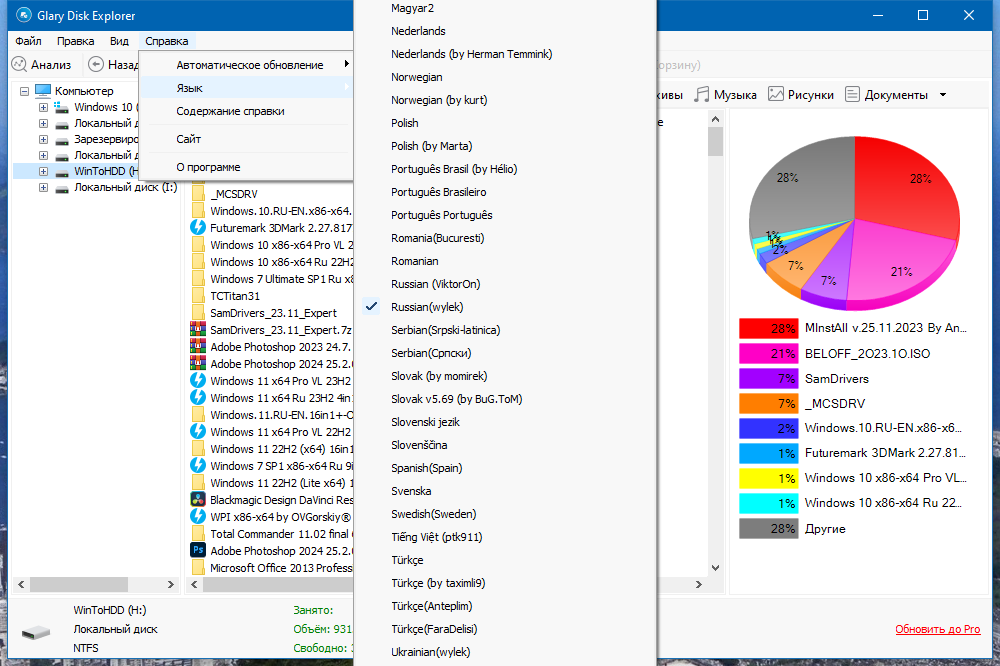Click file list vertical scrollbar up arrow
The image size is (1000, 666).
click(x=716, y=119)
